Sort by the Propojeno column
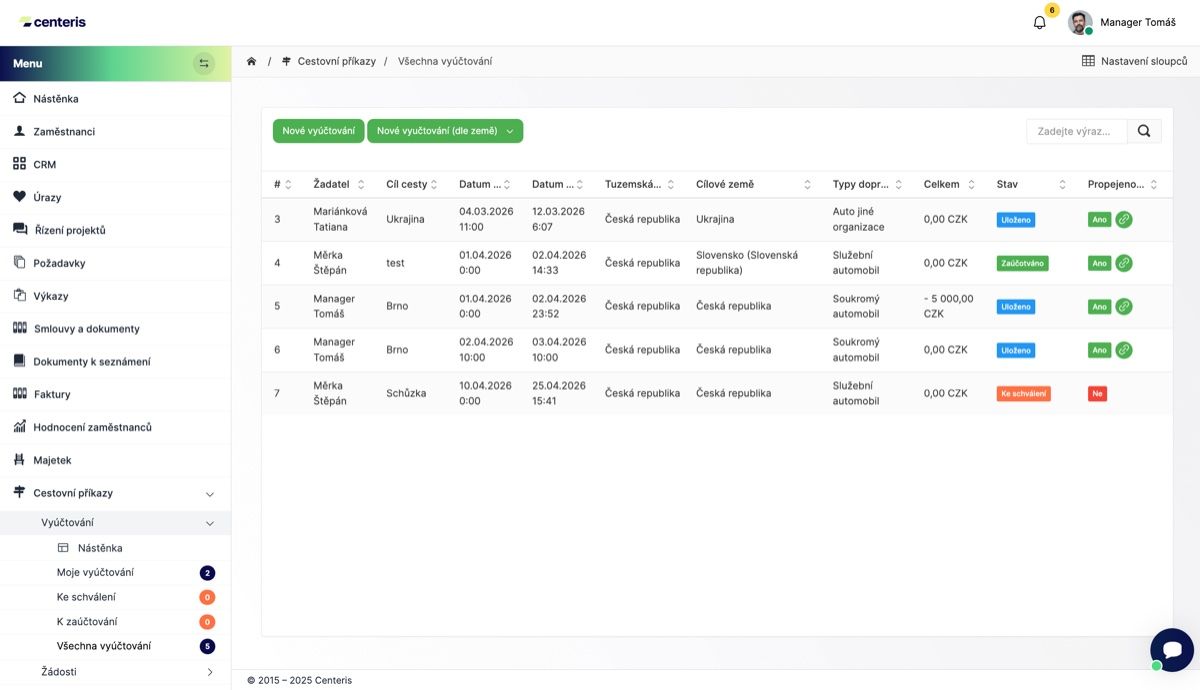This screenshot has height=690, width=1200. pyautogui.click(x=1154, y=184)
